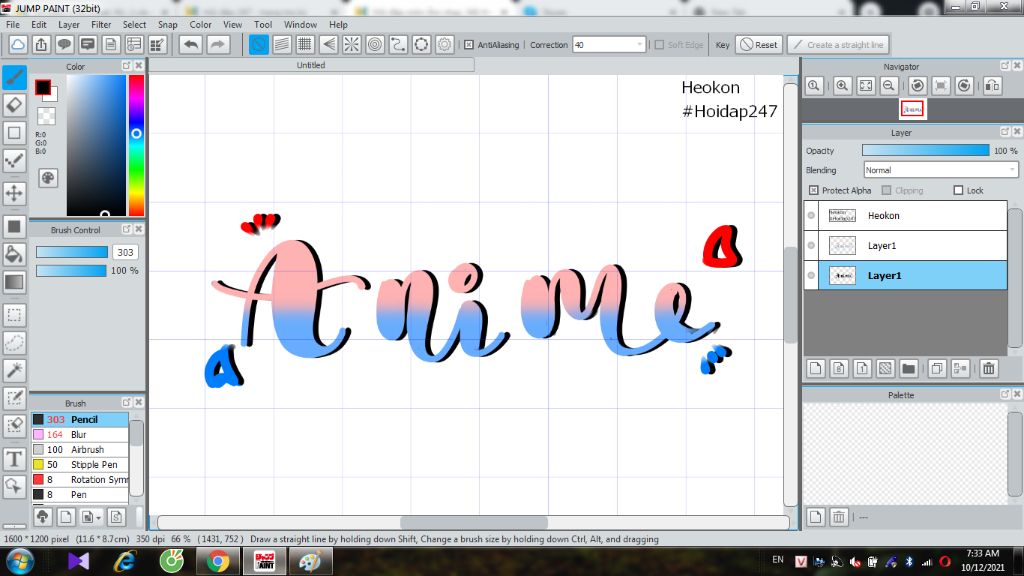1024x576 pixels.
Task: Select the Stipple Pen brush
Action: click(x=80, y=464)
